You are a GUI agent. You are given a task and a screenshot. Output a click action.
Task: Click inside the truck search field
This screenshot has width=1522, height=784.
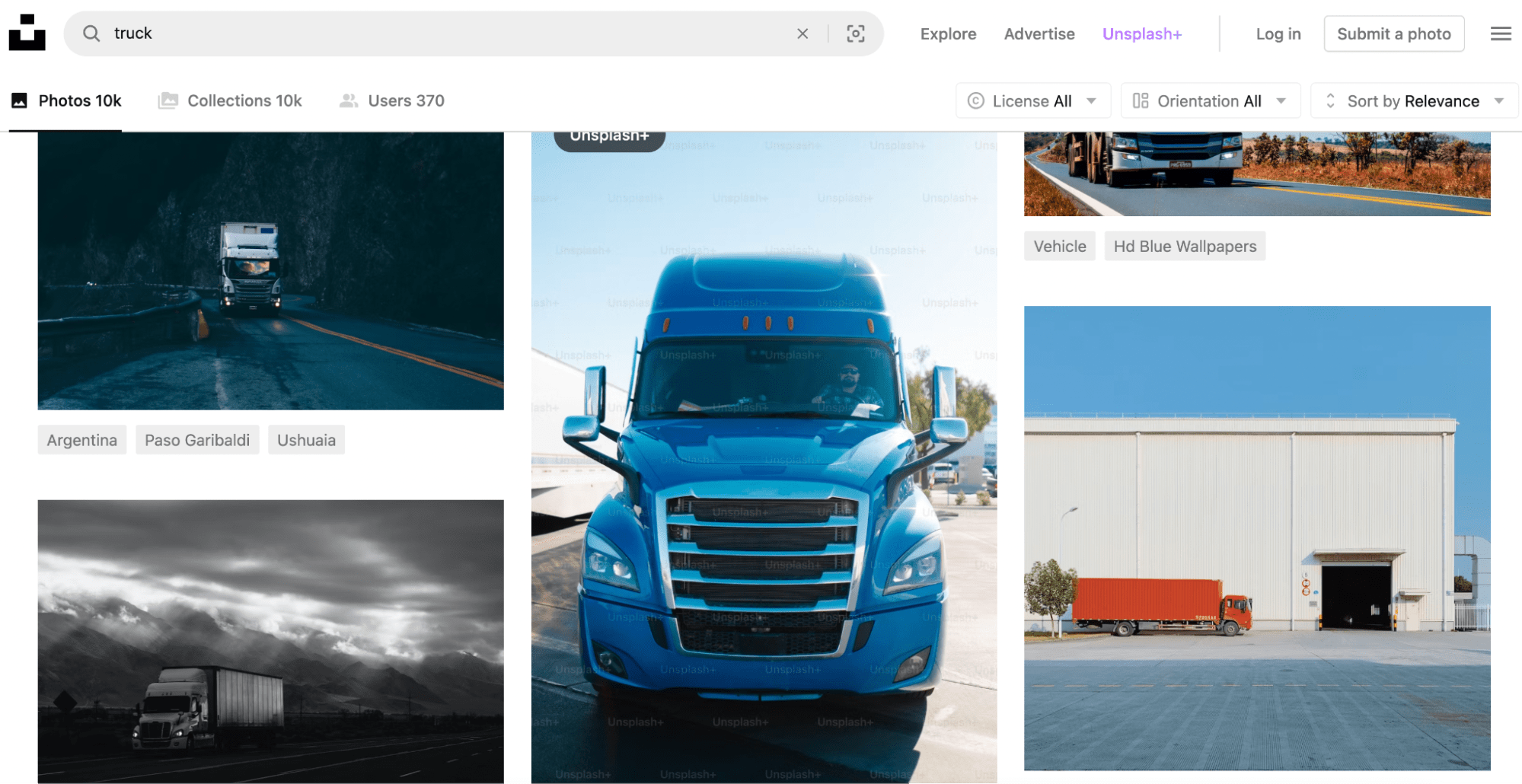305,33
